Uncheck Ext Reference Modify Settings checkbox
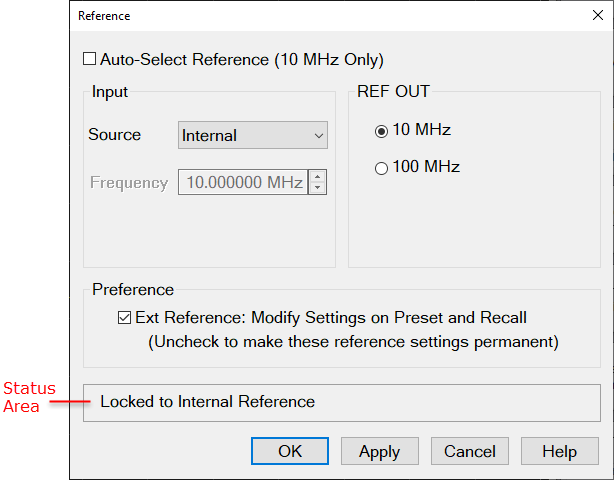 point(124,319)
